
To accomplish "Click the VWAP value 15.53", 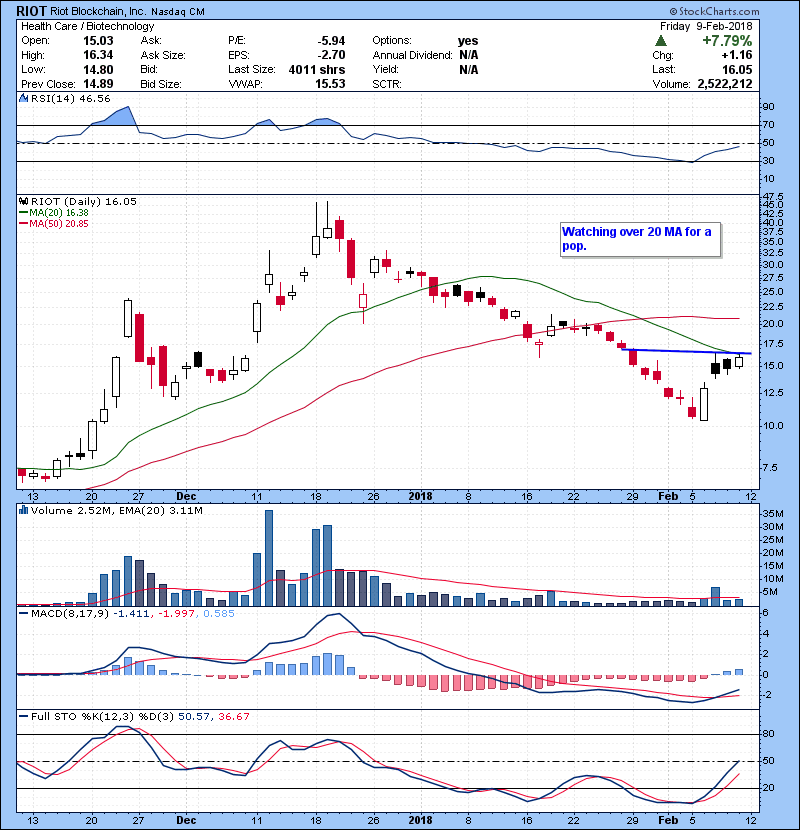I will point(330,84).
